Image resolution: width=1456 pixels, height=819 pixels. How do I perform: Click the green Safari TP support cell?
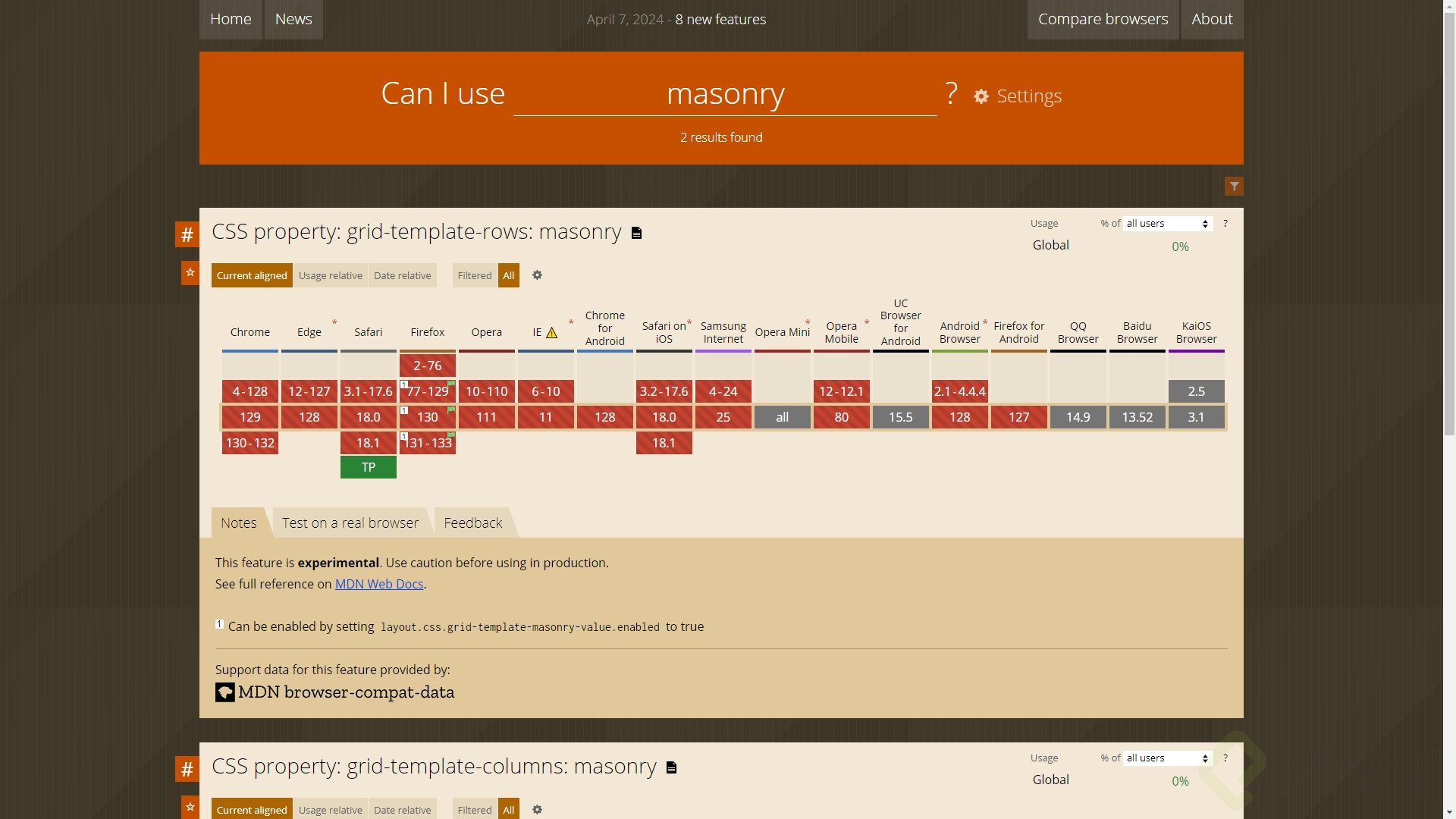coord(368,467)
